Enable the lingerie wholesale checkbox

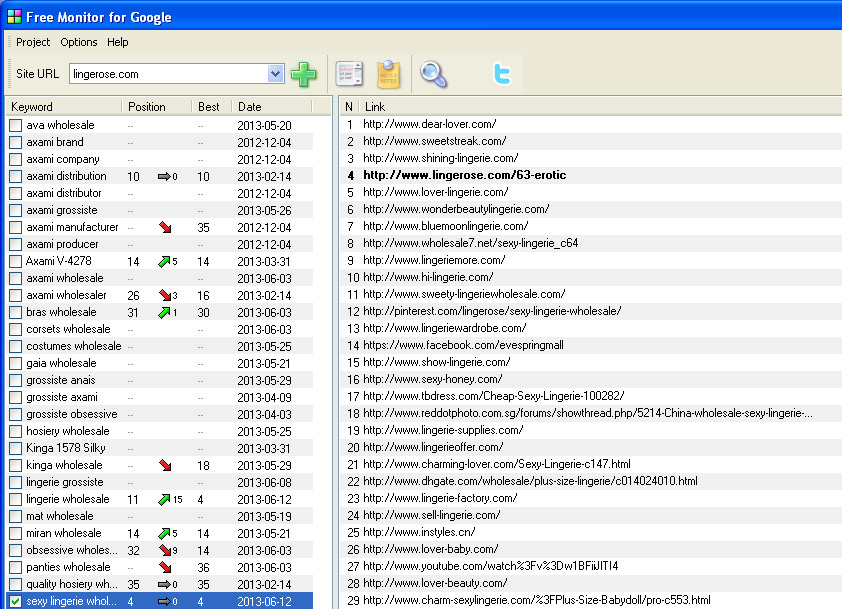[16, 499]
